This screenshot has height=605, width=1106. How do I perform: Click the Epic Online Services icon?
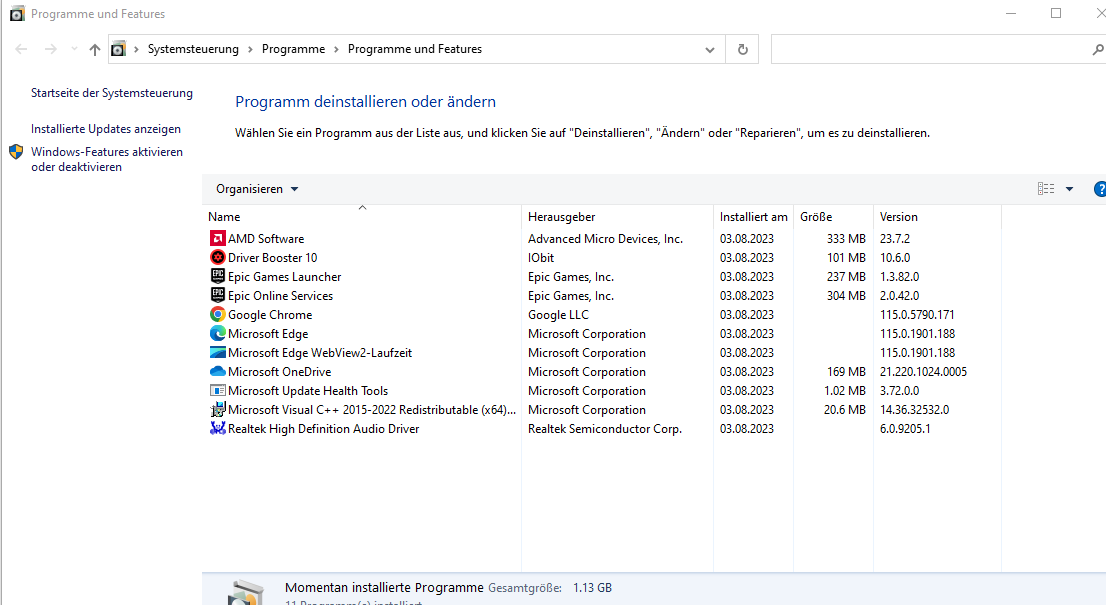tap(217, 295)
